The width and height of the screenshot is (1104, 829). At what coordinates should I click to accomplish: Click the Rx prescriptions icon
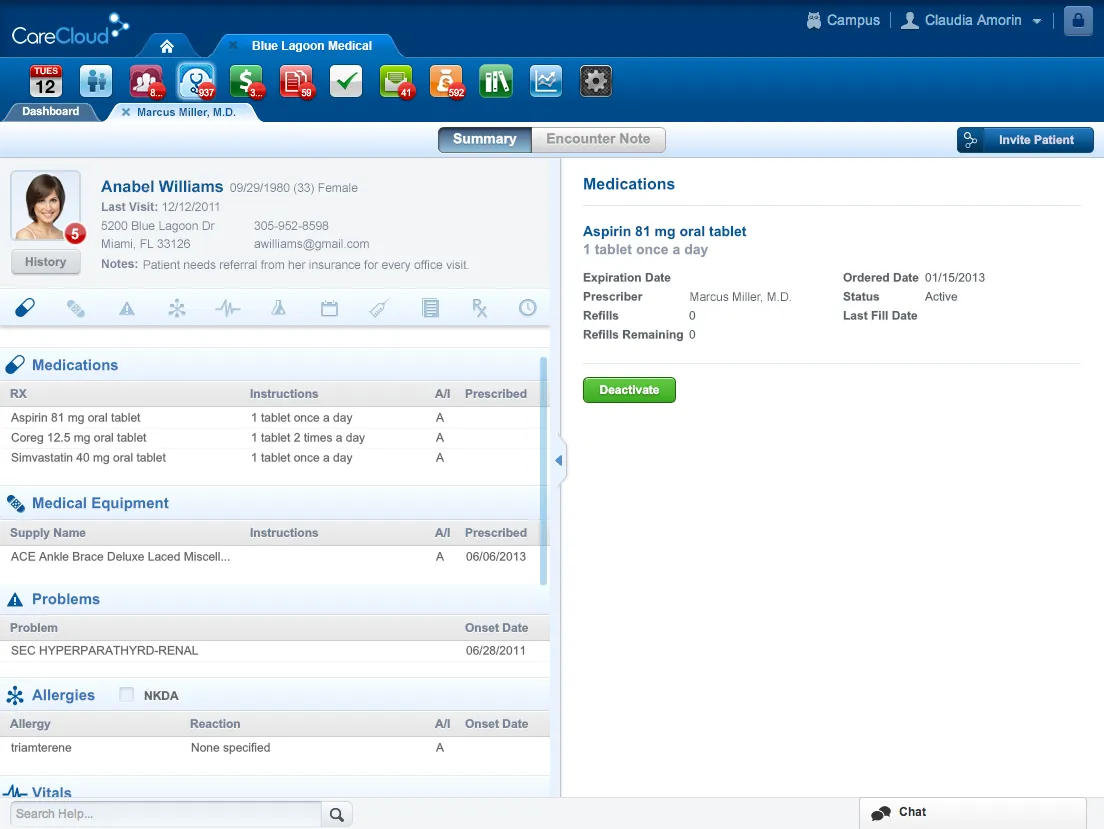(x=480, y=309)
